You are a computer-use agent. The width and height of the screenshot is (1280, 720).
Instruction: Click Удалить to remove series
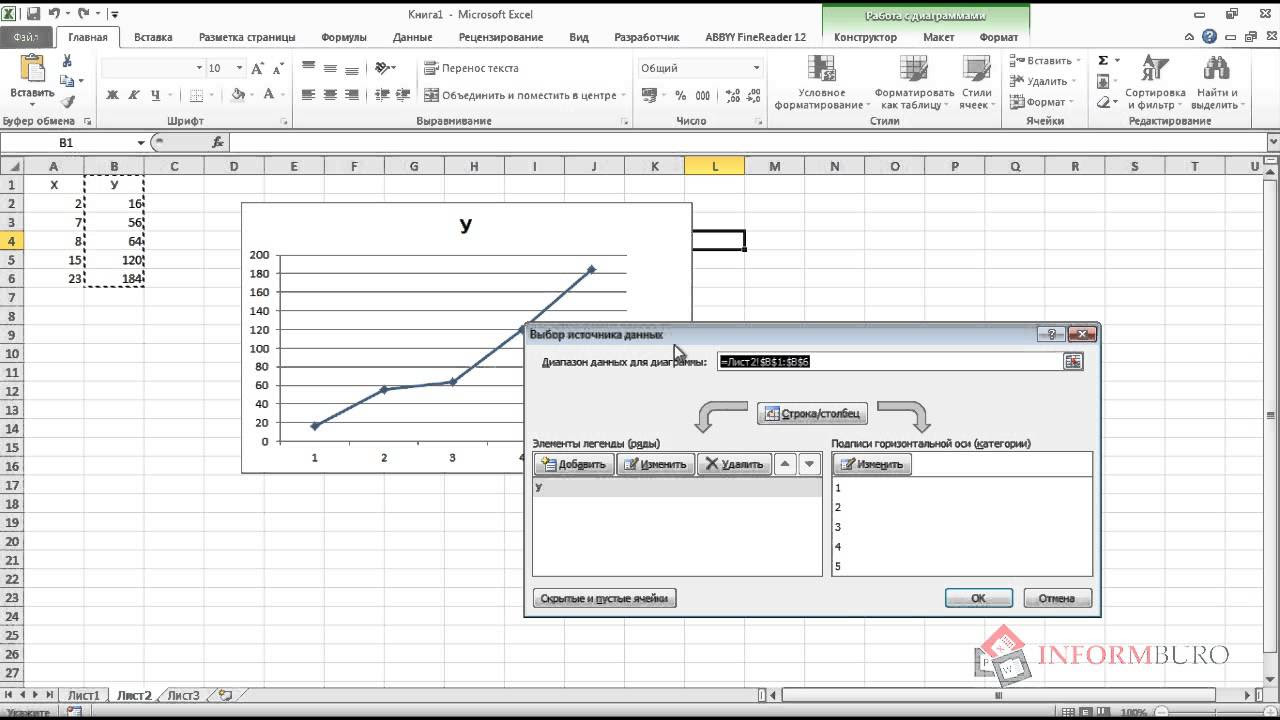(734, 464)
